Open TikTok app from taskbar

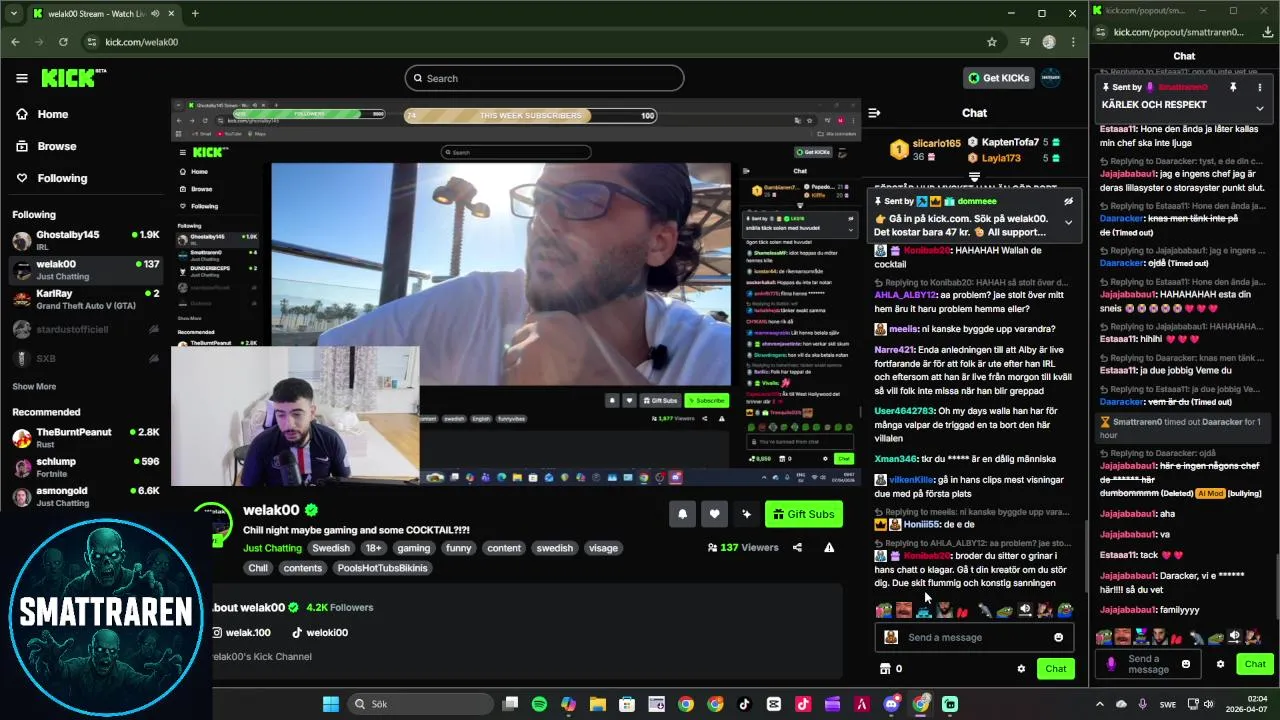tap(744, 704)
